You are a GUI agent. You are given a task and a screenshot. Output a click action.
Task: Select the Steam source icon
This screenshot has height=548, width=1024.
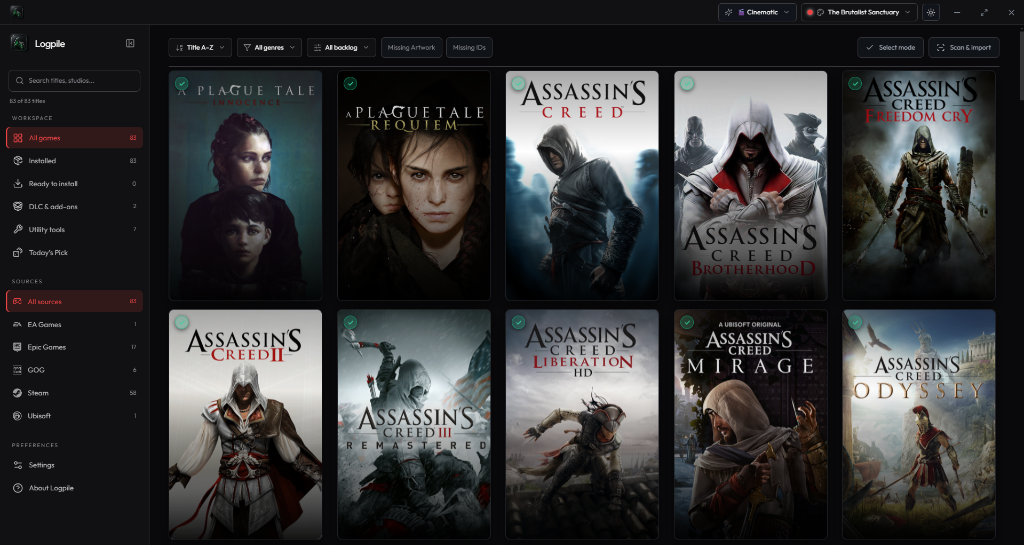click(18, 393)
